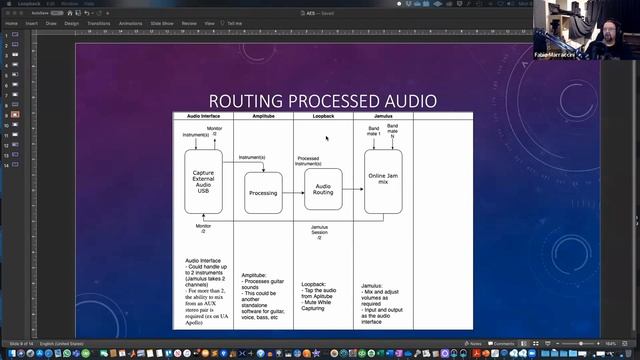Open the Animations tab
The height and width of the screenshot is (360, 640).
tap(131, 24)
